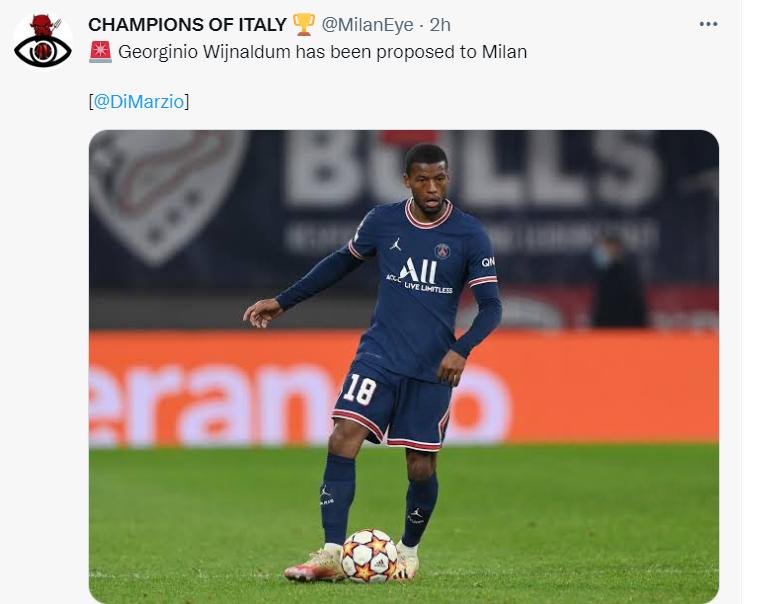Open the CHAMPIONS OF ITALY display name

(x=187, y=25)
